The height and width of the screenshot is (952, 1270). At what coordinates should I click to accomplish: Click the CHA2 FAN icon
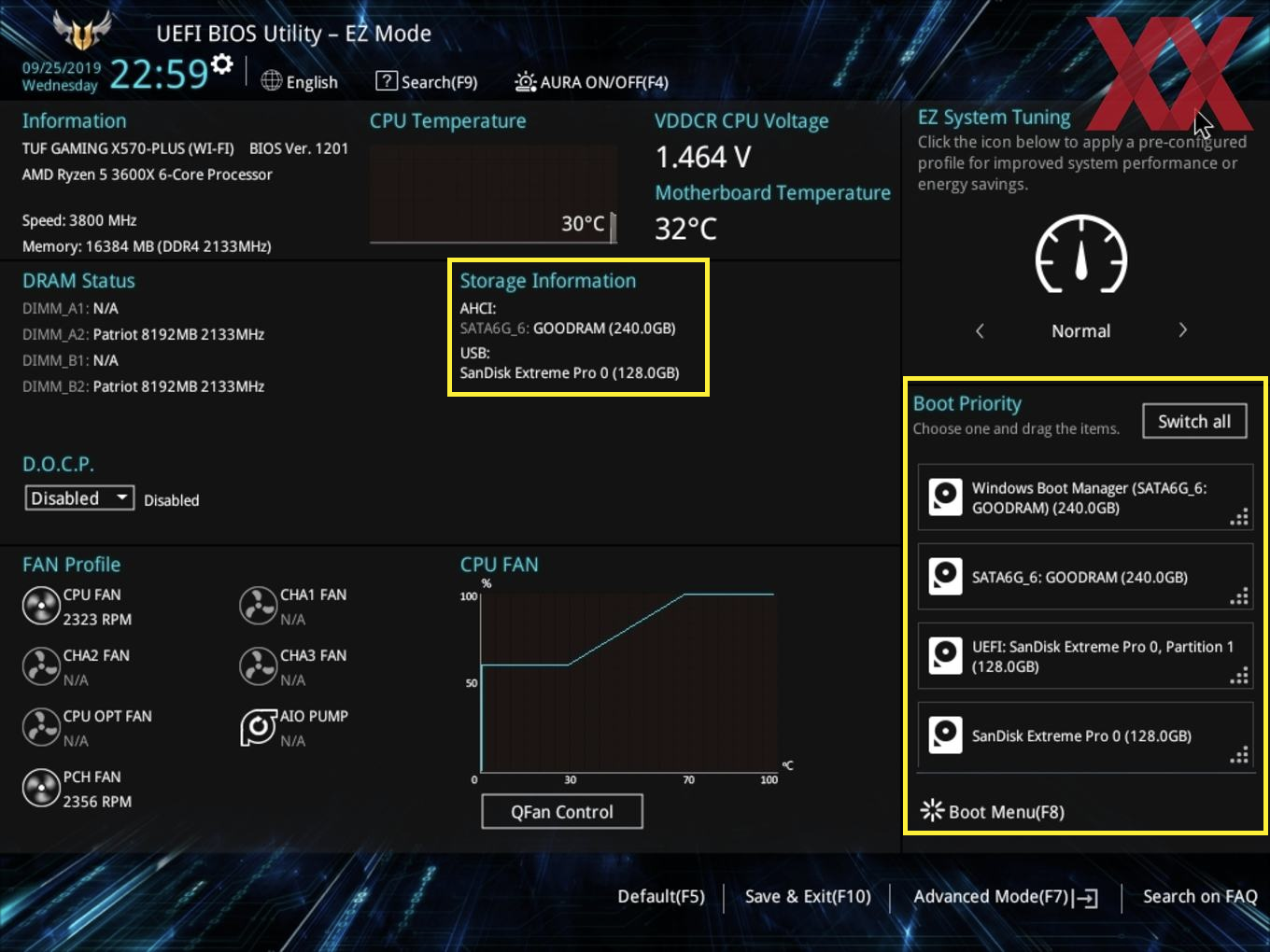41,666
